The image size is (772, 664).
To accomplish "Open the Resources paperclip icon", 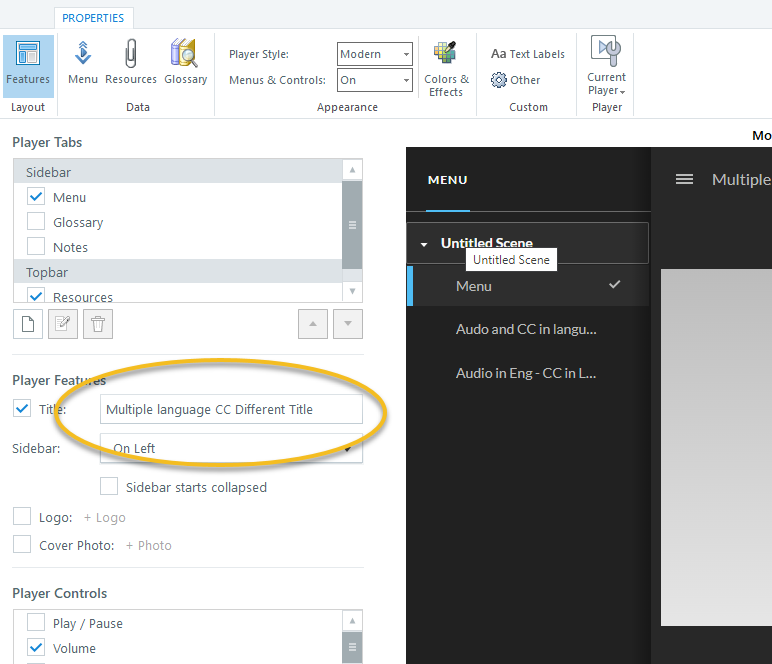I will 130,63.
